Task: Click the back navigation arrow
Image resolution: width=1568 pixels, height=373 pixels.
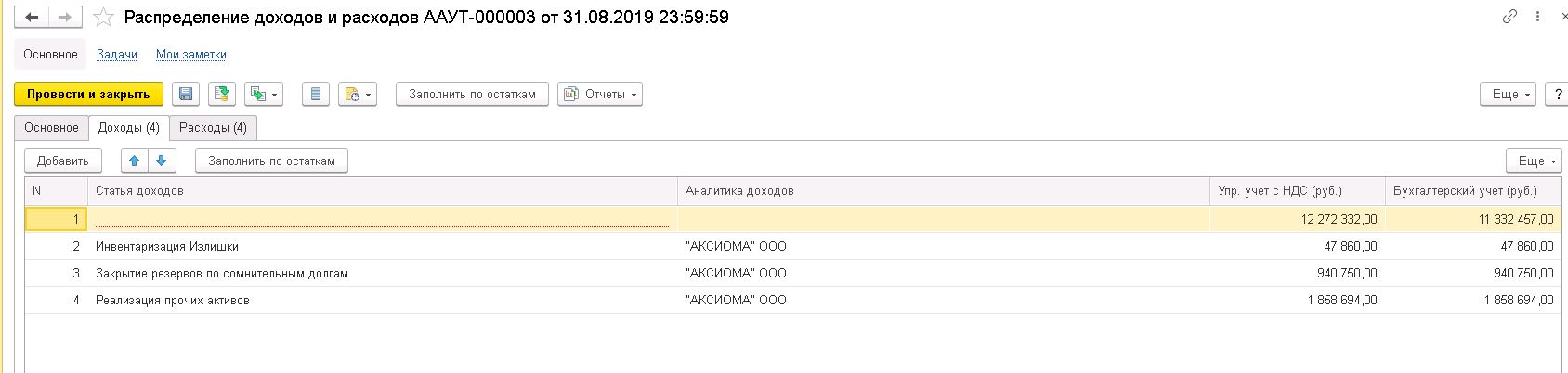Action: pos(32,18)
